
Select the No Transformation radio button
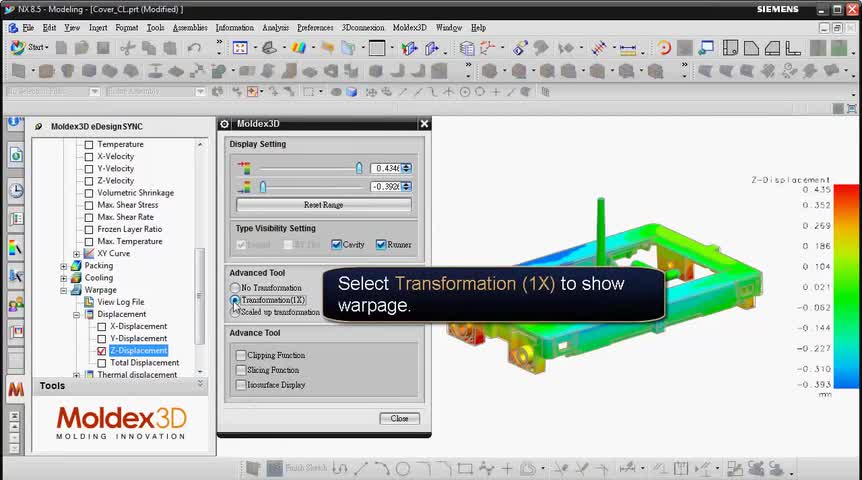[235, 288]
